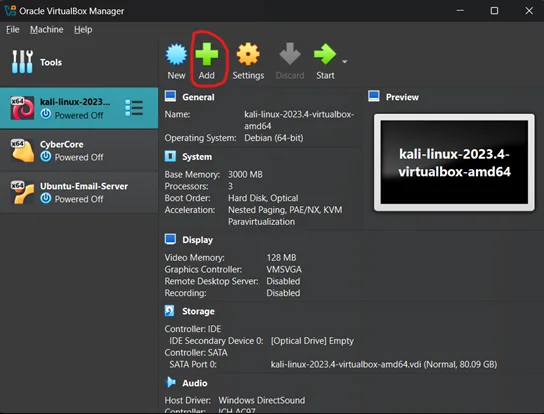Click the Recording Disabled value
Viewport: 544px width, 414px height.
[x=283, y=293]
